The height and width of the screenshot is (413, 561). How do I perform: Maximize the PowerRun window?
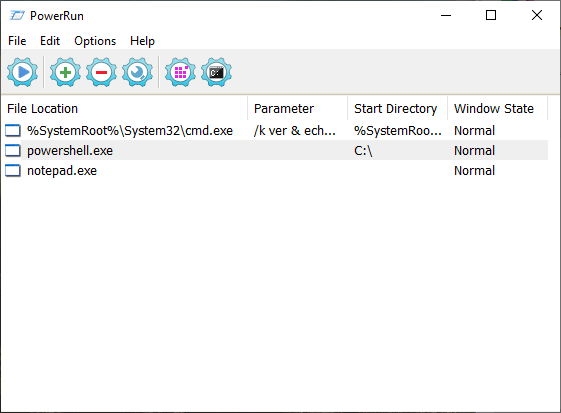(x=491, y=15)
